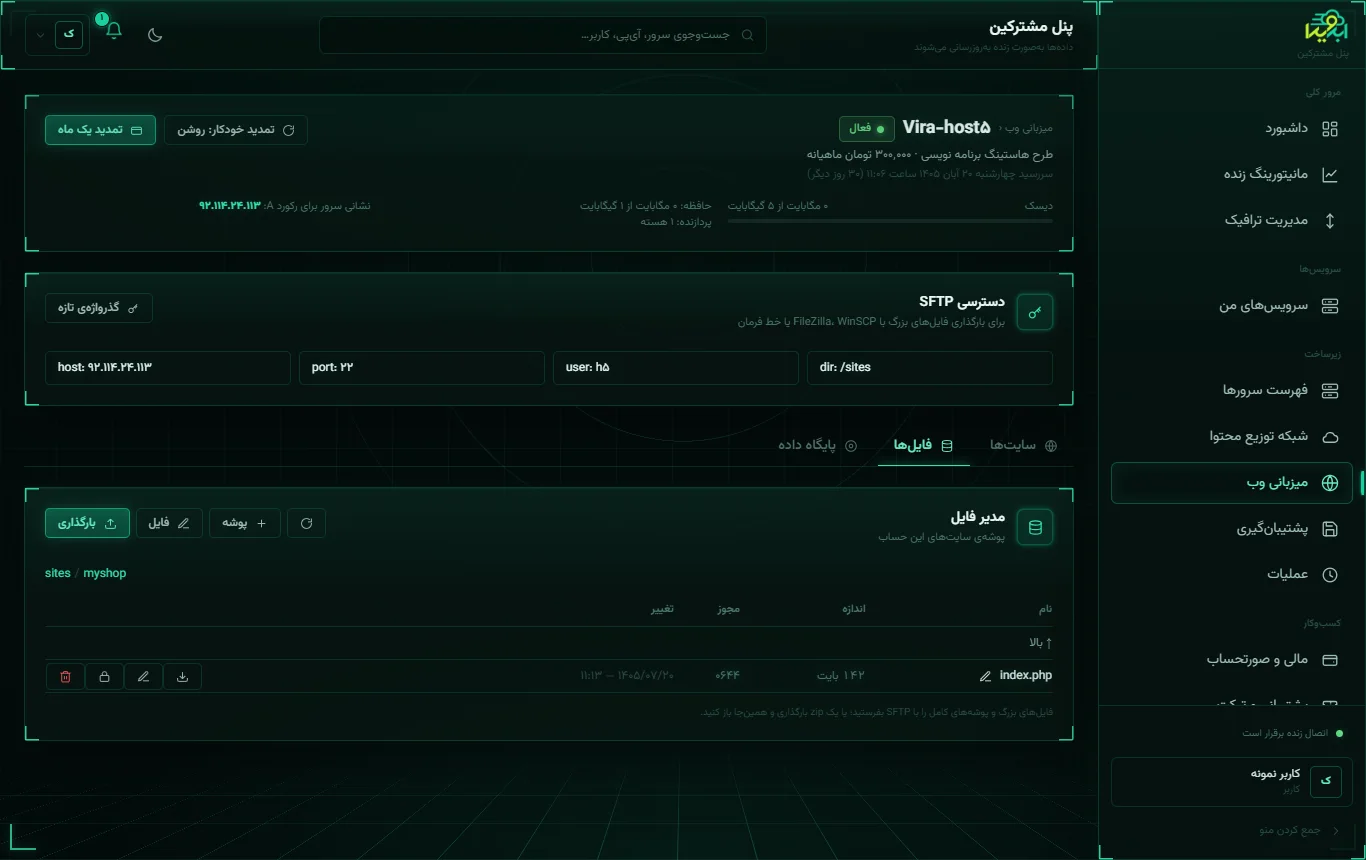Toggle dark mode moon icon
The width and height of the screenshot is (1366, 860).
tap(155, 35)
